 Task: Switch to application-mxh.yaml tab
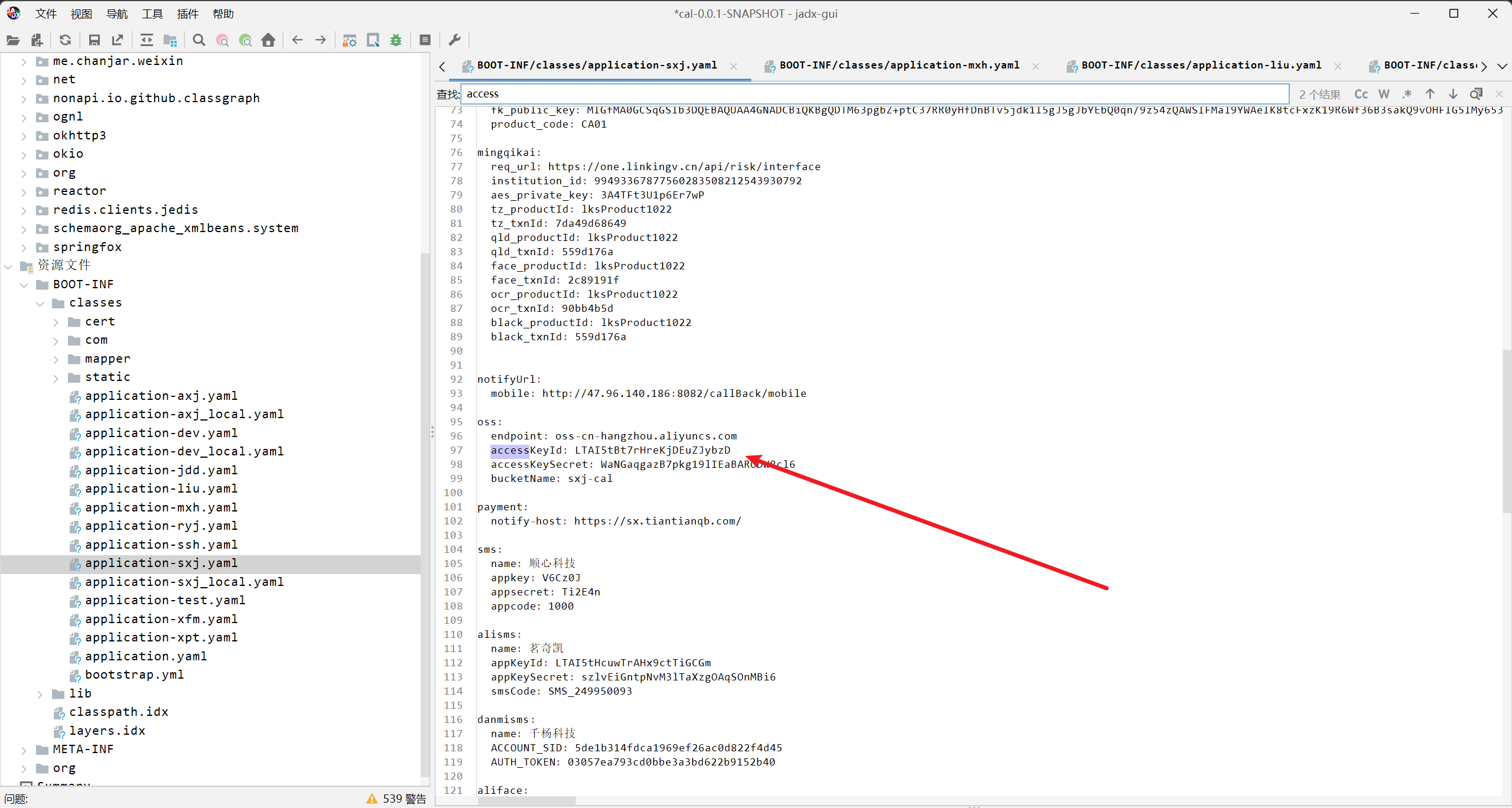coord(899,66)
